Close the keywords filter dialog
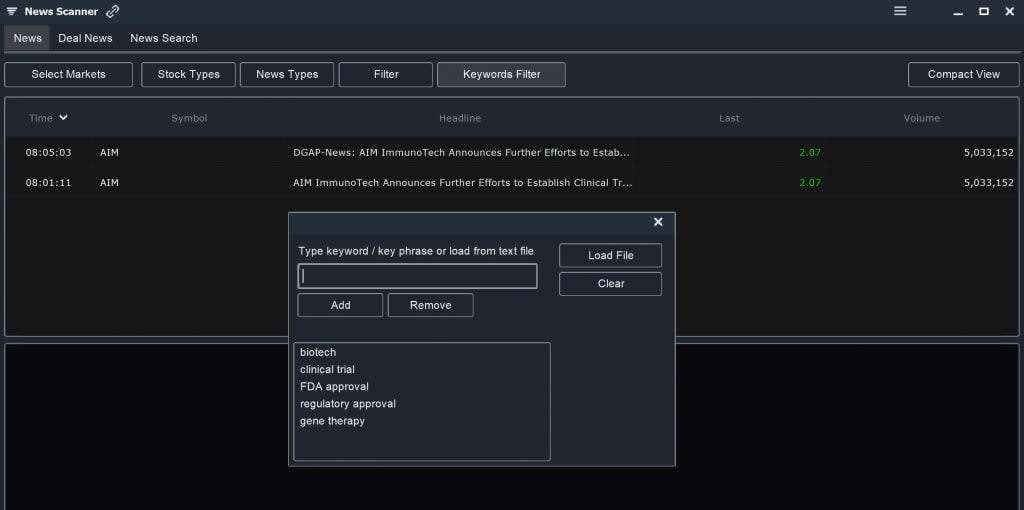Image resolution: width=1024 pixels, height=510 pixels. [x=658, y=222]
